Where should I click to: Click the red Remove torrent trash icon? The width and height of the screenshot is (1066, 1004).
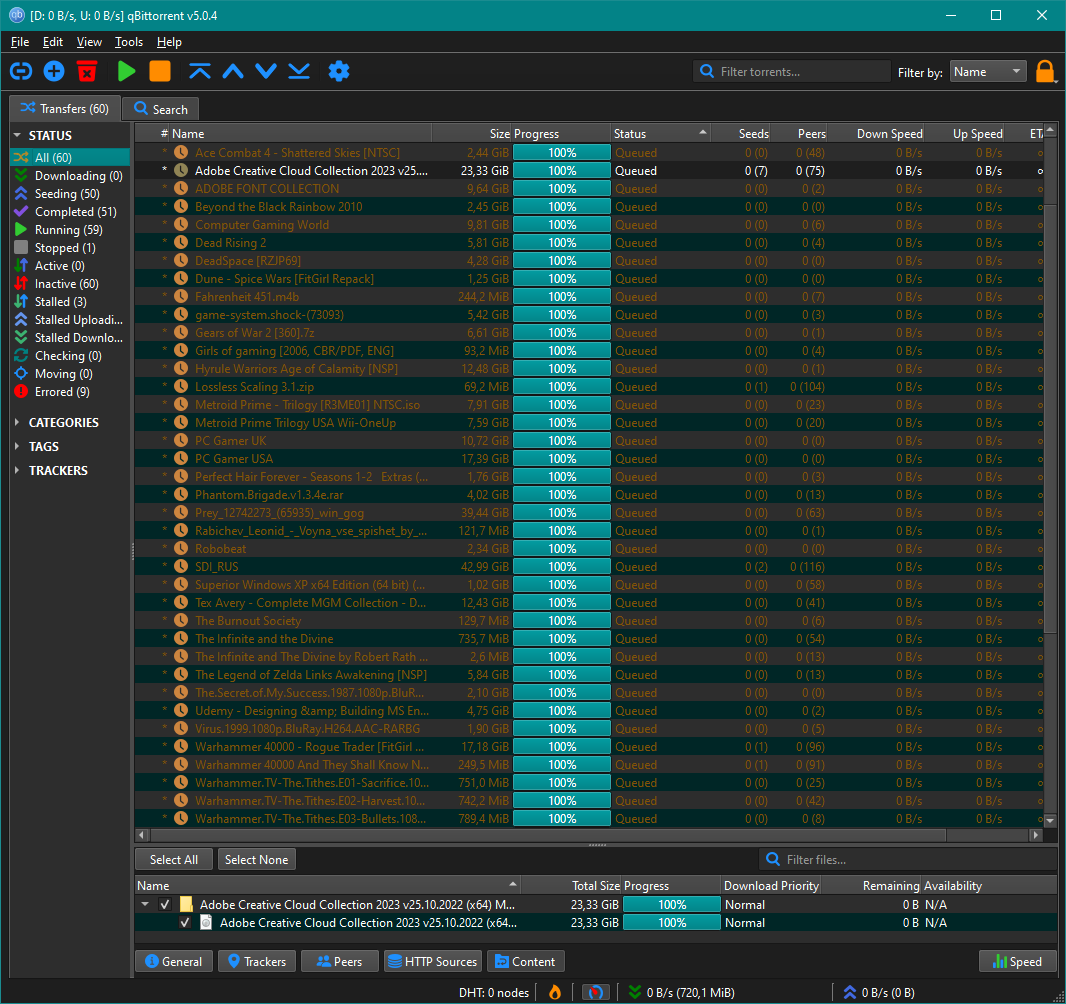coord(87,71)
